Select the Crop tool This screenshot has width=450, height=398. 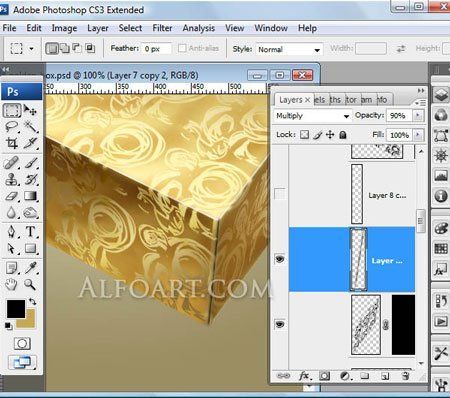[12, 143]
